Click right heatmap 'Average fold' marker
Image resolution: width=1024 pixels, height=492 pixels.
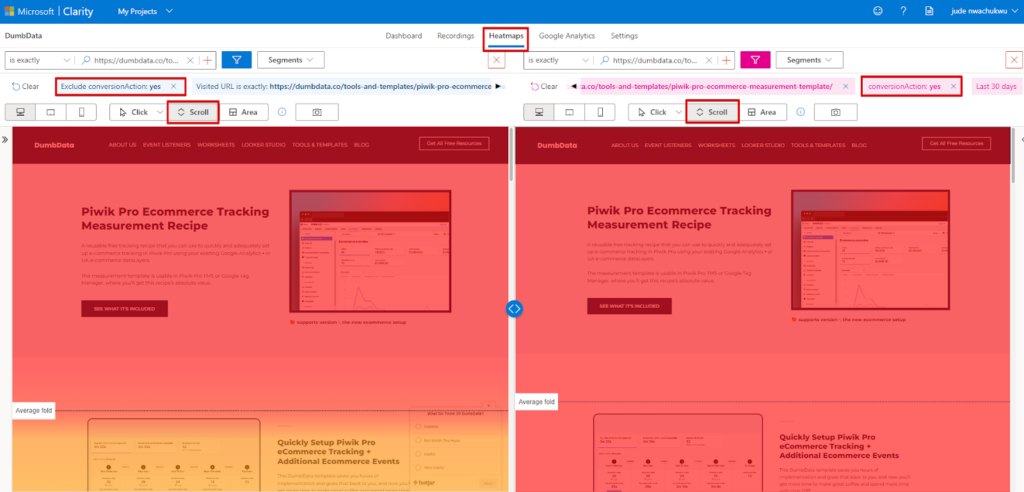point(537,401)
